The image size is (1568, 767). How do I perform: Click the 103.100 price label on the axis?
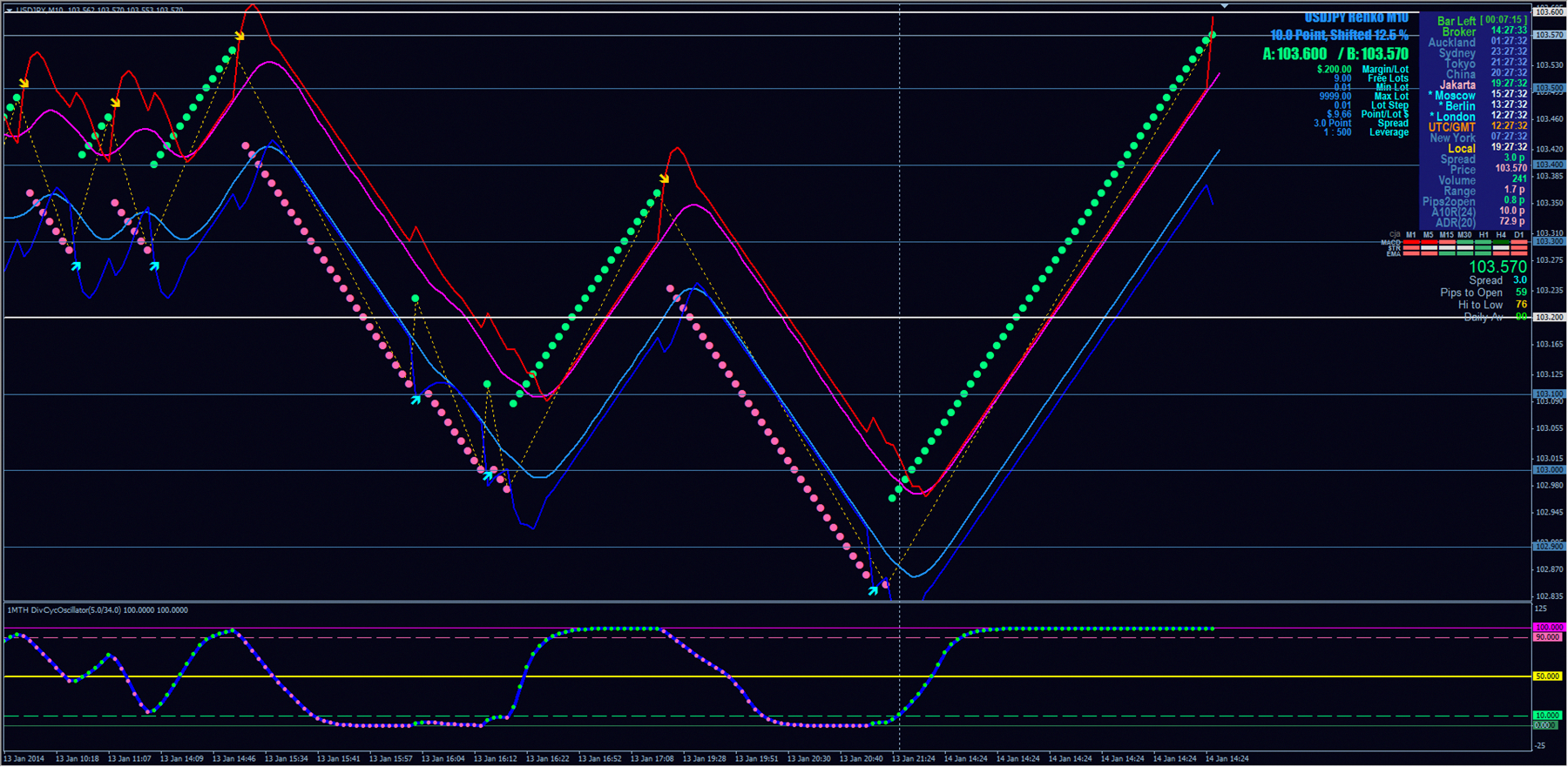tap(1549, 394)
